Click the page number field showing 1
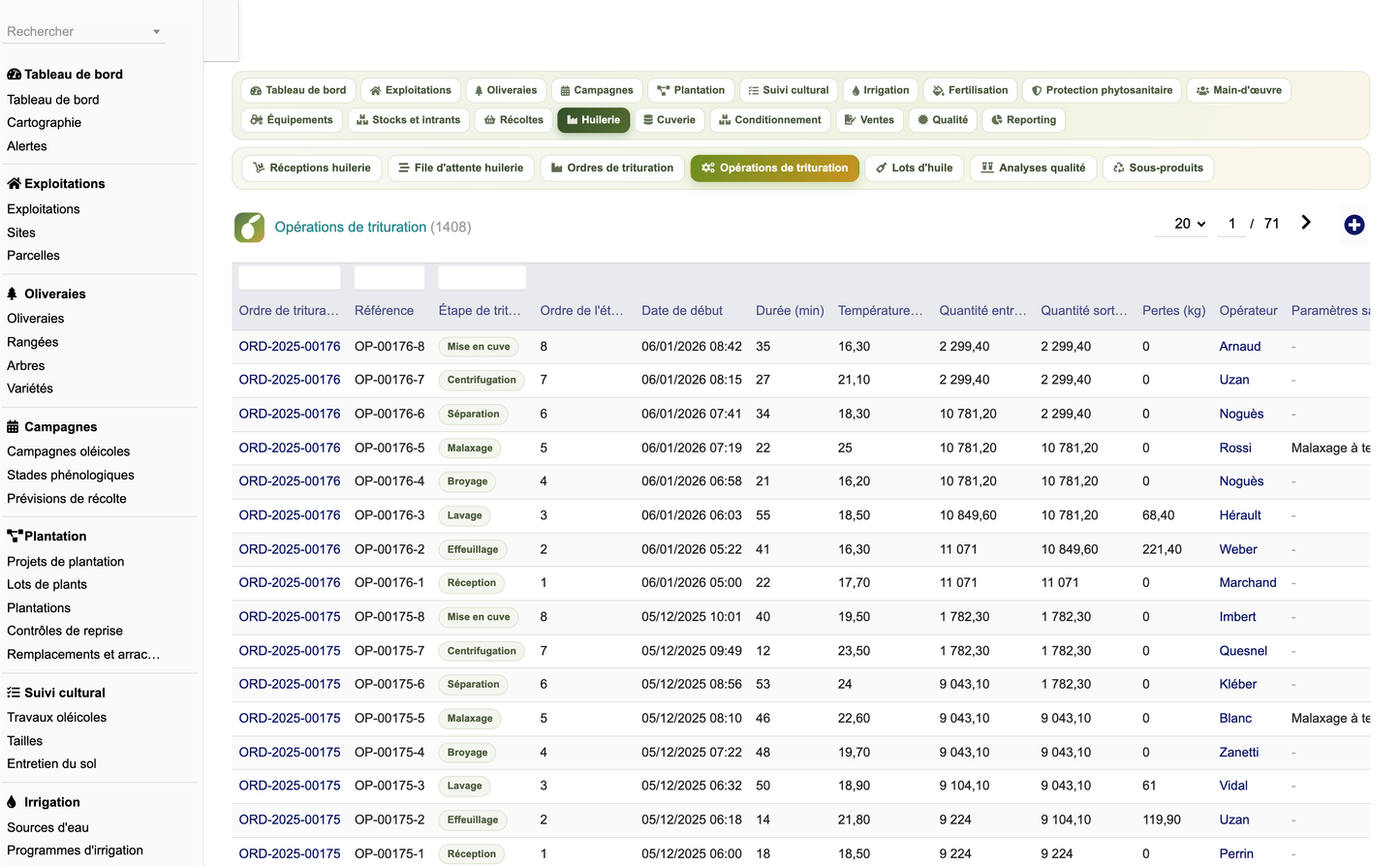The width and height of the screenshot is (1400, 866). tap(1231, 224)
